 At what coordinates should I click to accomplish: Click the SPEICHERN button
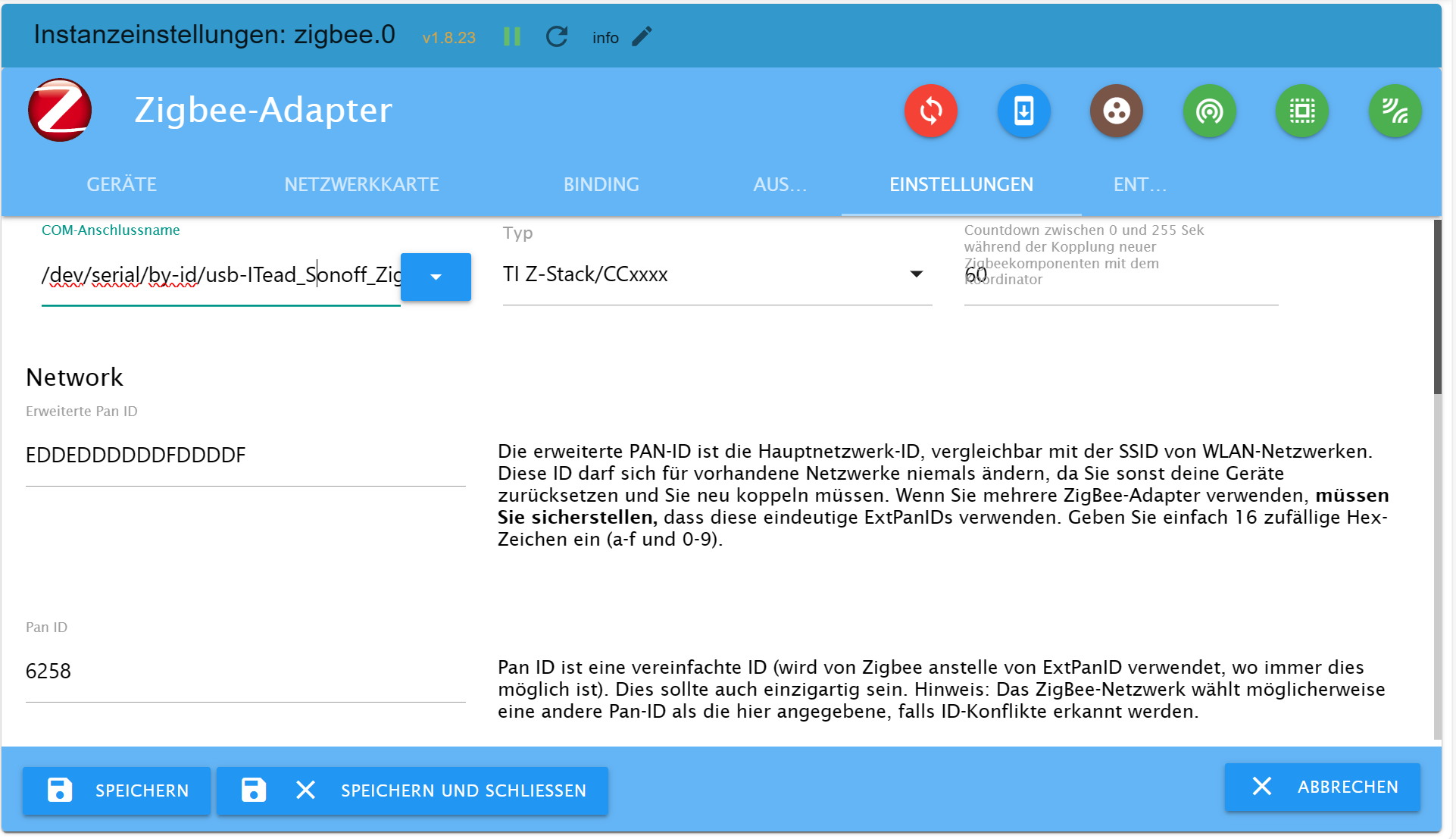click(117, 790)
